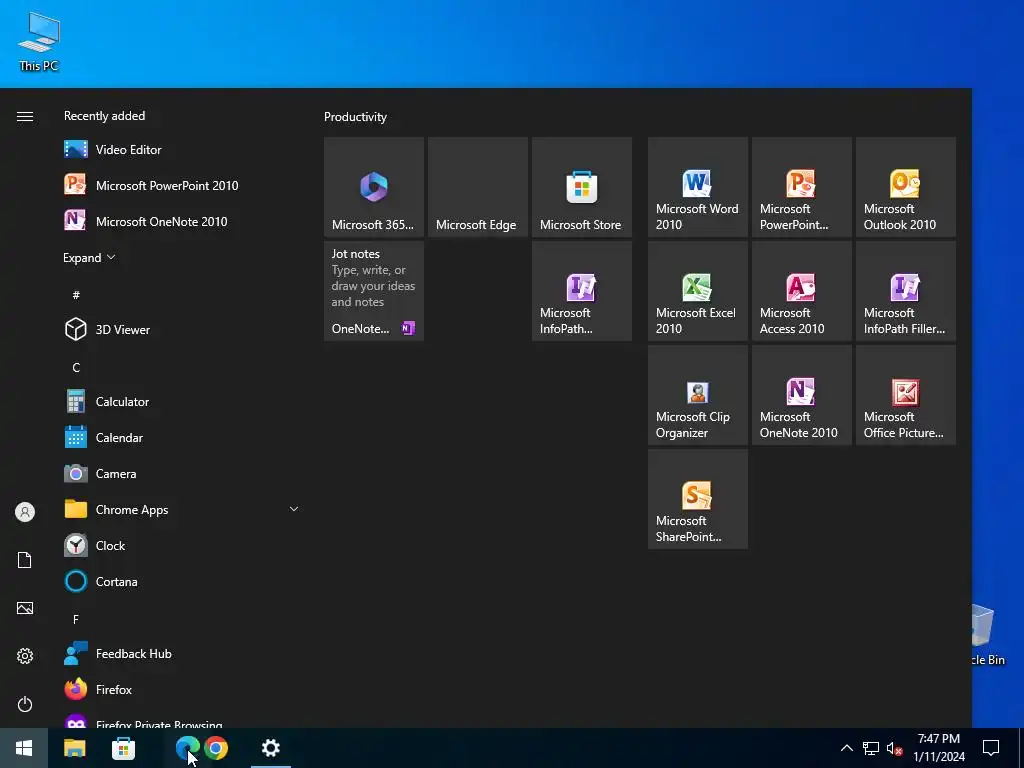Open the Chrome Apps folder entry
The image size is (1024, 768).
coord(180,509)
